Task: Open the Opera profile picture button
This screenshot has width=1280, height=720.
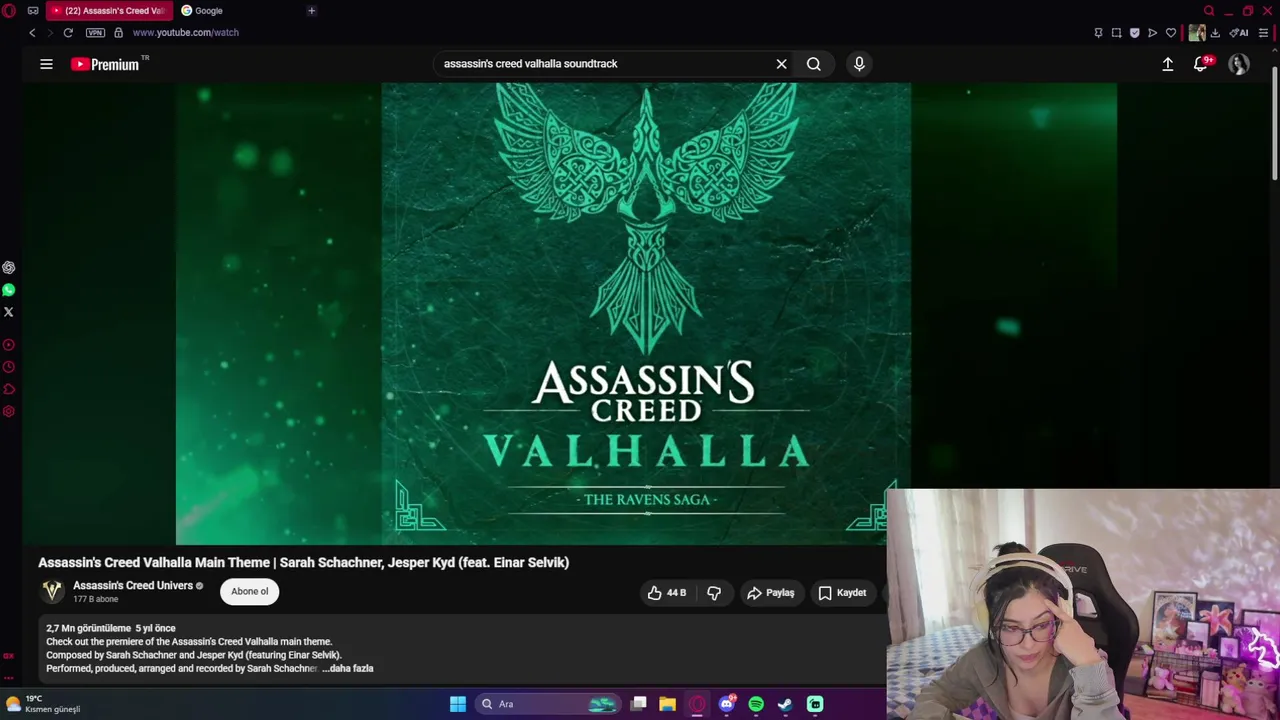Action: point(1197,33)
